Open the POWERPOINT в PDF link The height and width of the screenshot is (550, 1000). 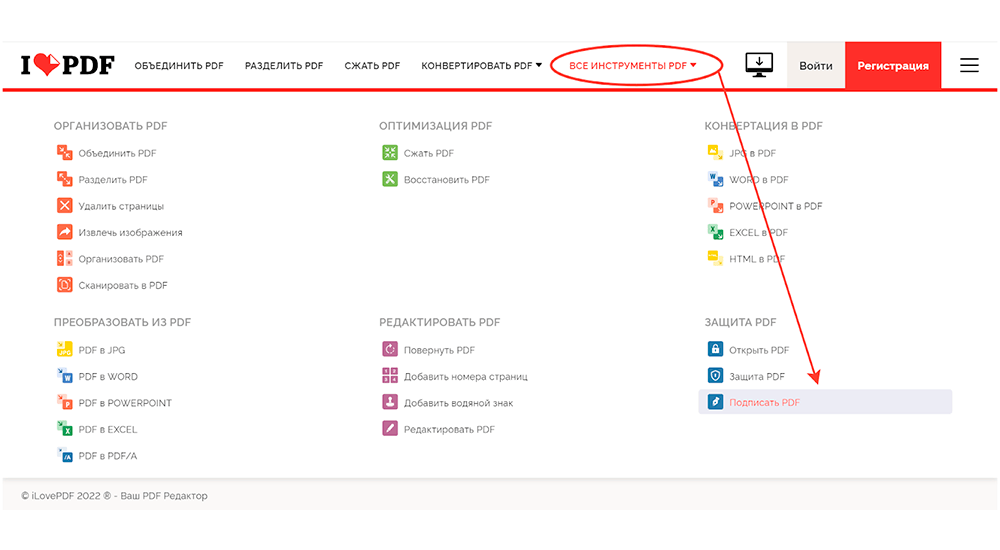pos(776,206)
